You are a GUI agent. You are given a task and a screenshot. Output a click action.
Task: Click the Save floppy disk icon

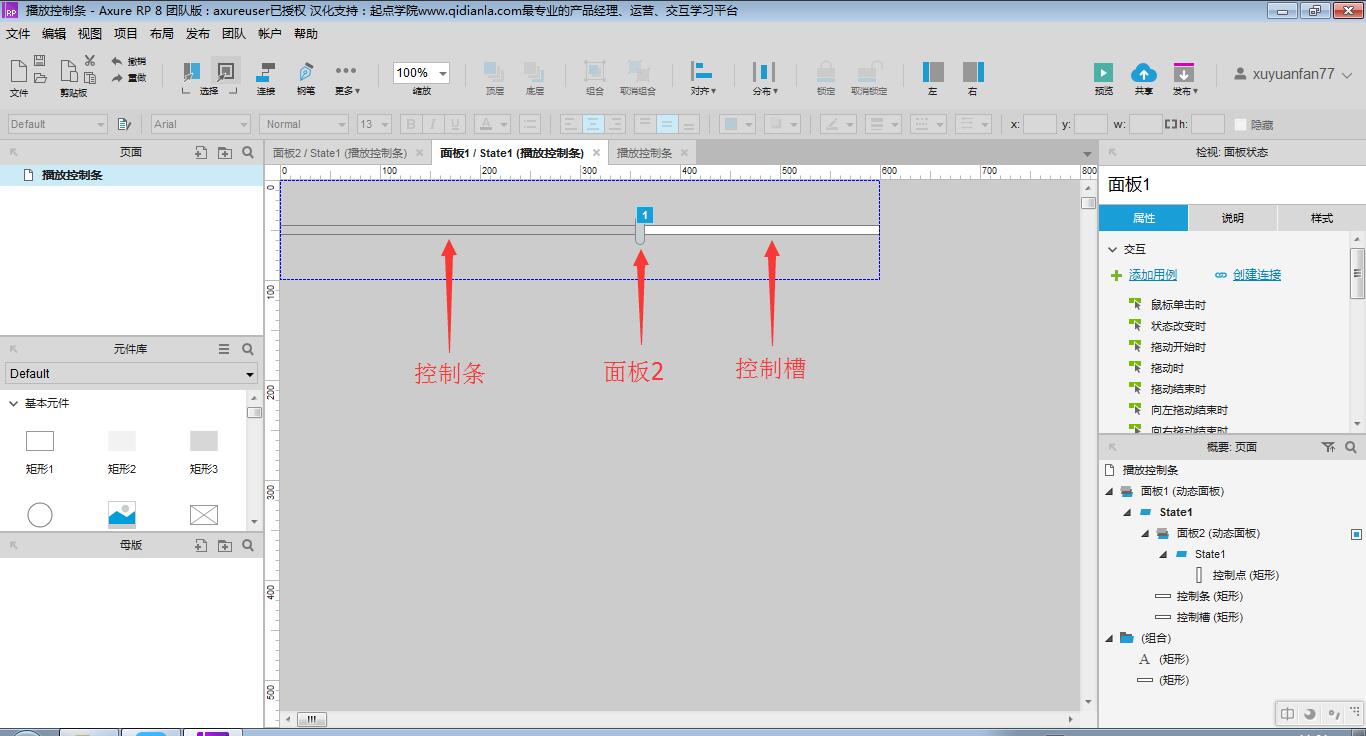tap(40, 62)
